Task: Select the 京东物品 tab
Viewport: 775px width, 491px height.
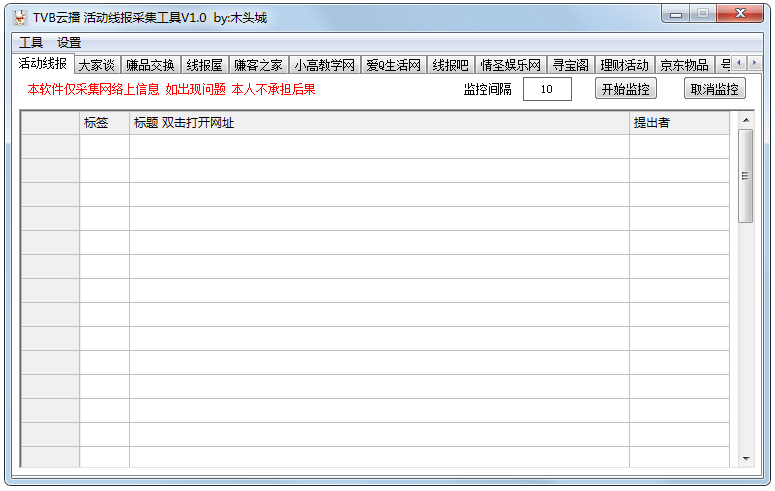Action: click(x=684, y=65)
